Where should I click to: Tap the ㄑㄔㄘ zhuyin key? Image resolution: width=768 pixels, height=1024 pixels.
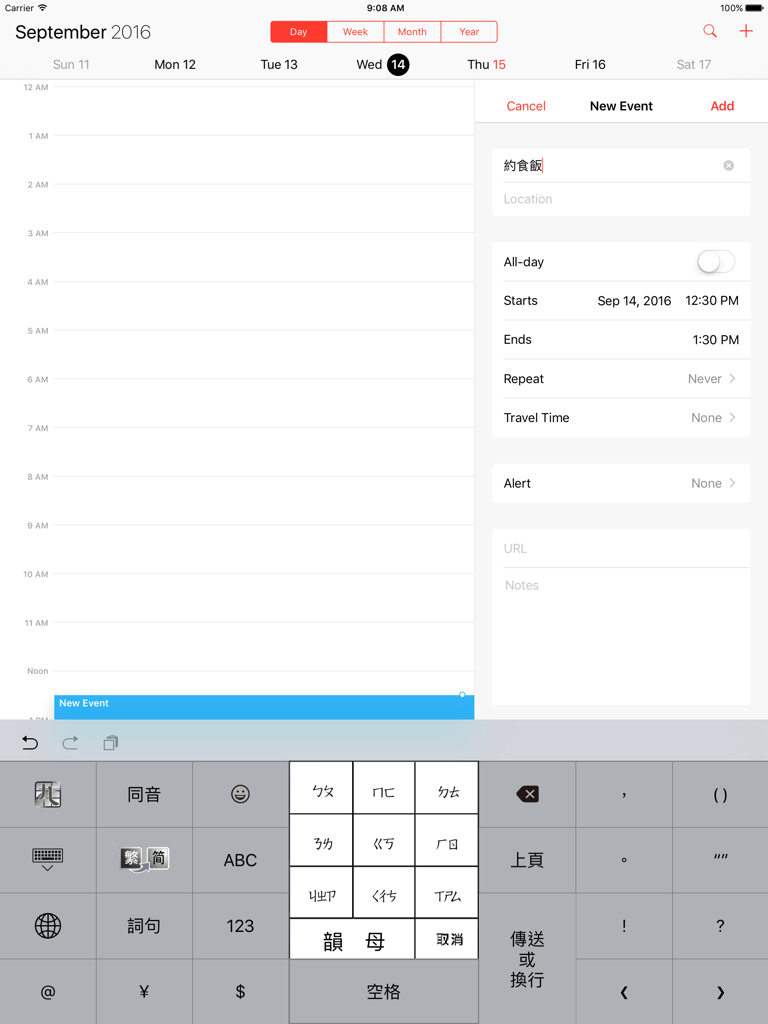click(384, 893)
